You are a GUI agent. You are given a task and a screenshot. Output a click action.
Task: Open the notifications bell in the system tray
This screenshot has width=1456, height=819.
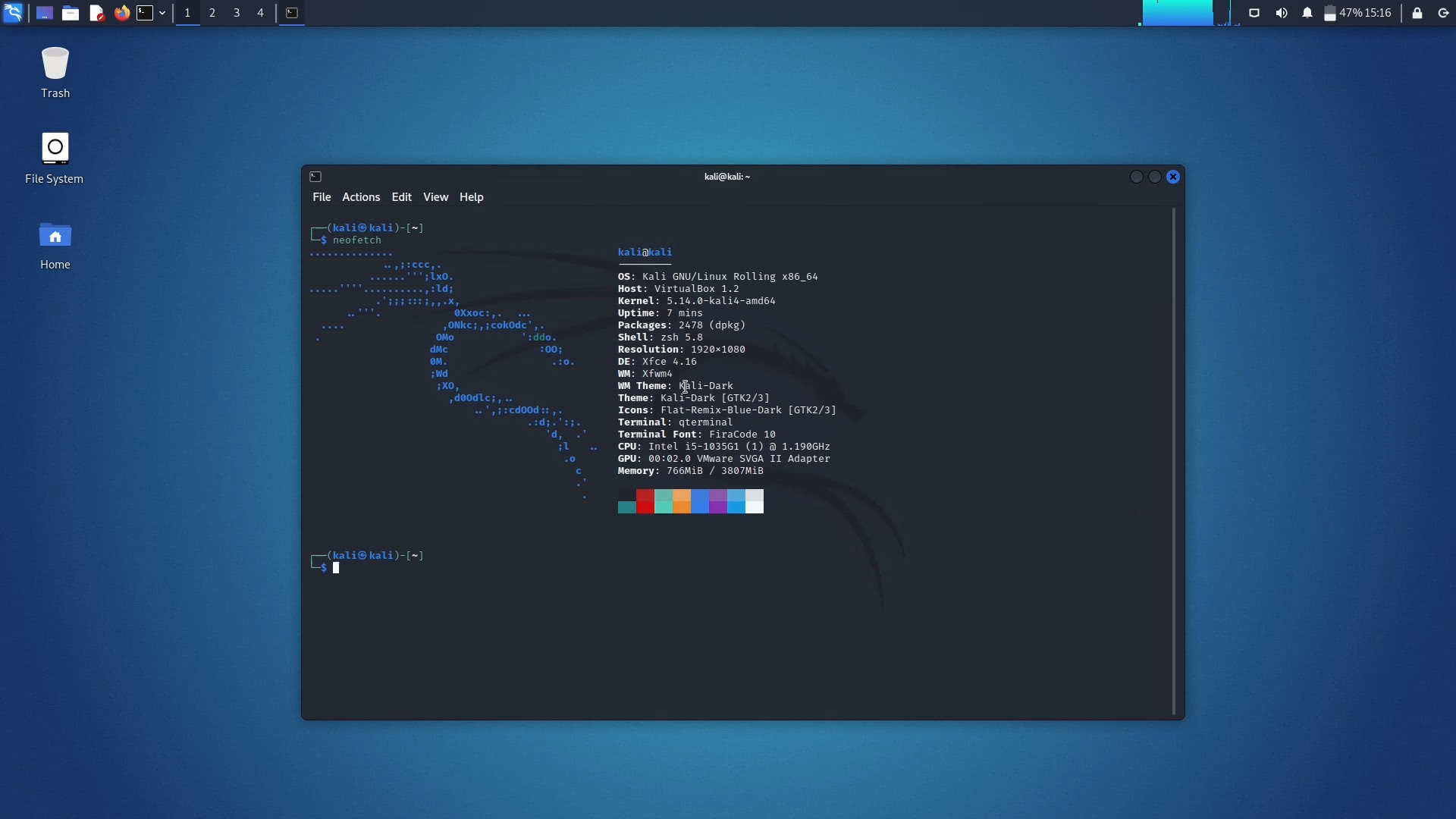point(1307,12)
